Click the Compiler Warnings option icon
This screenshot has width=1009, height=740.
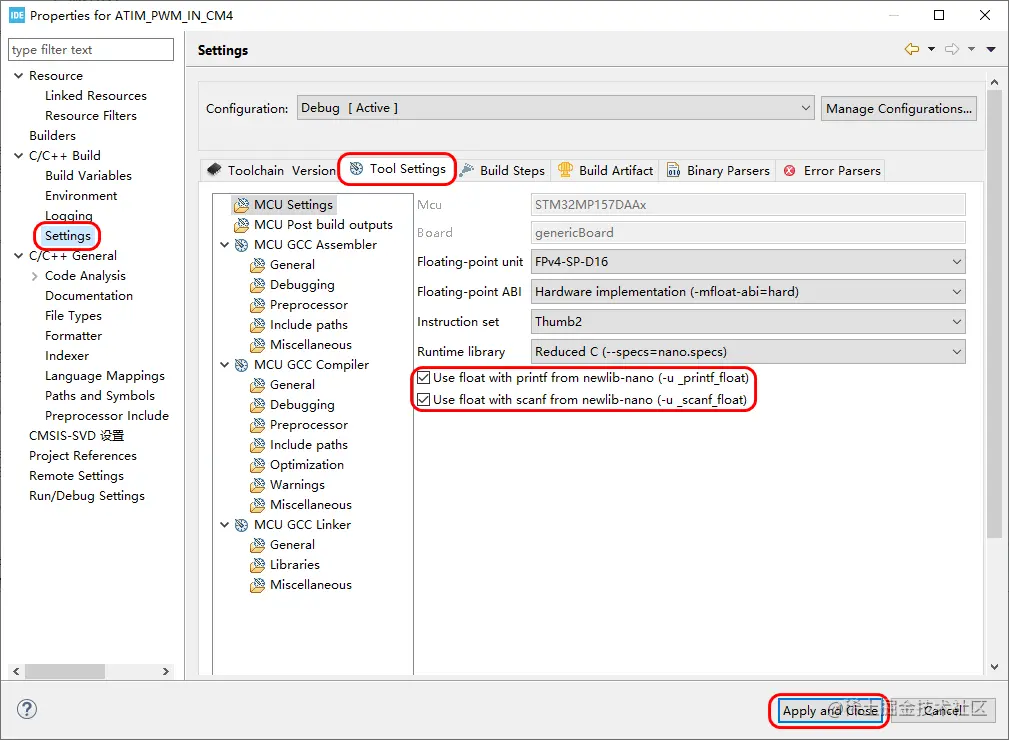(257, 485)
